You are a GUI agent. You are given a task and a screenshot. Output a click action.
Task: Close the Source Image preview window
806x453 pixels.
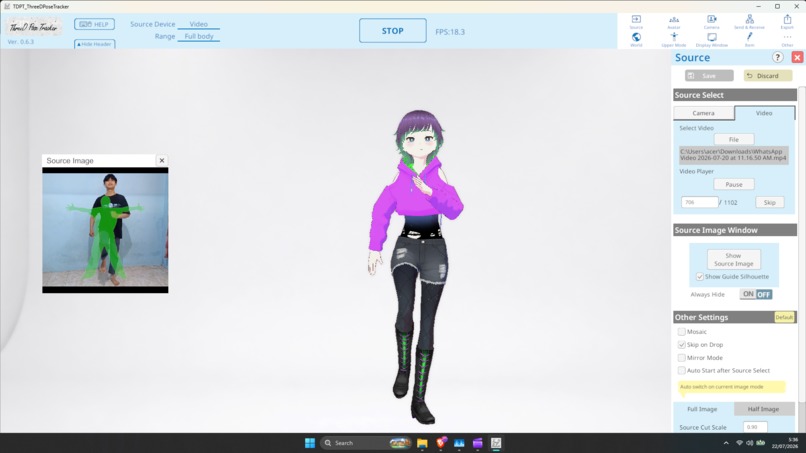[162, 160]
